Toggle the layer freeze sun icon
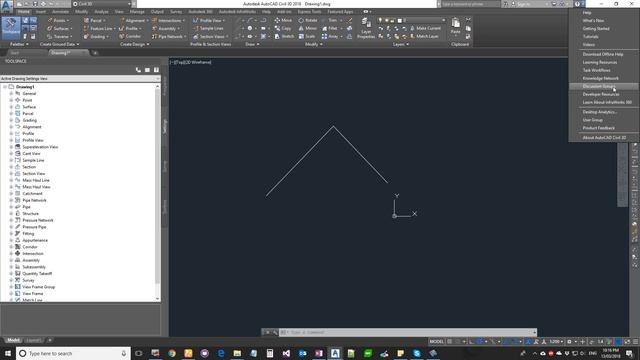Image resolution: width=640 pixels, height=360 pixels. [x=386, y=20]
